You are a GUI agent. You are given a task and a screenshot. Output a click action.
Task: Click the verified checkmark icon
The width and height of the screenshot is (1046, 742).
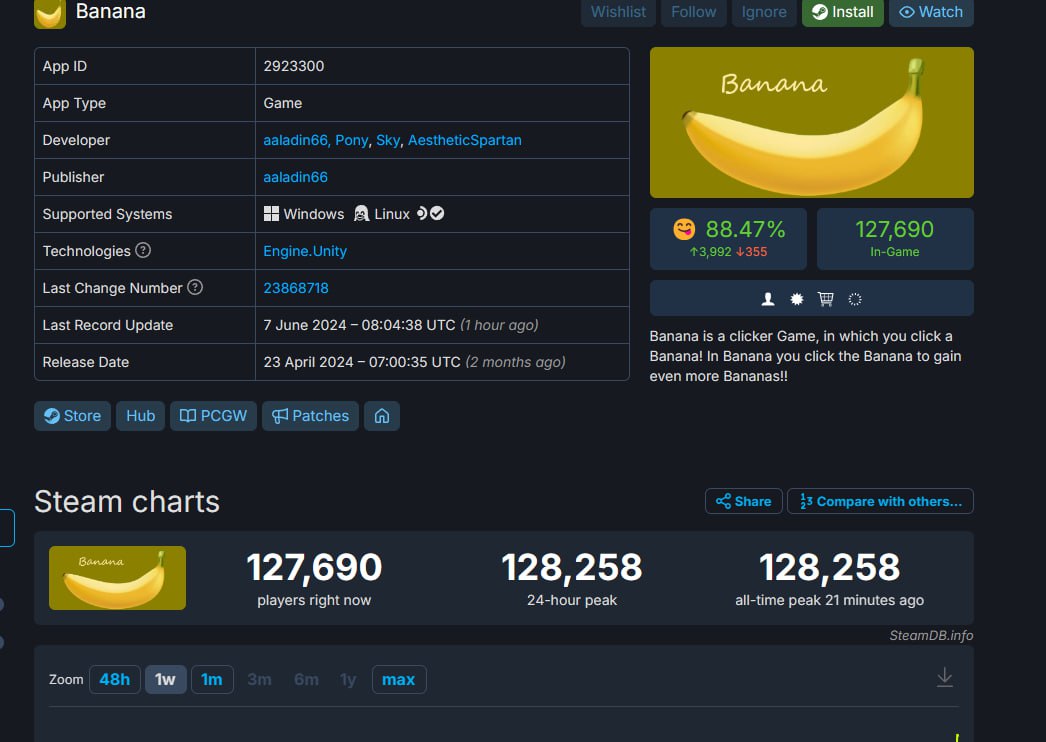[x=437, y=214]
